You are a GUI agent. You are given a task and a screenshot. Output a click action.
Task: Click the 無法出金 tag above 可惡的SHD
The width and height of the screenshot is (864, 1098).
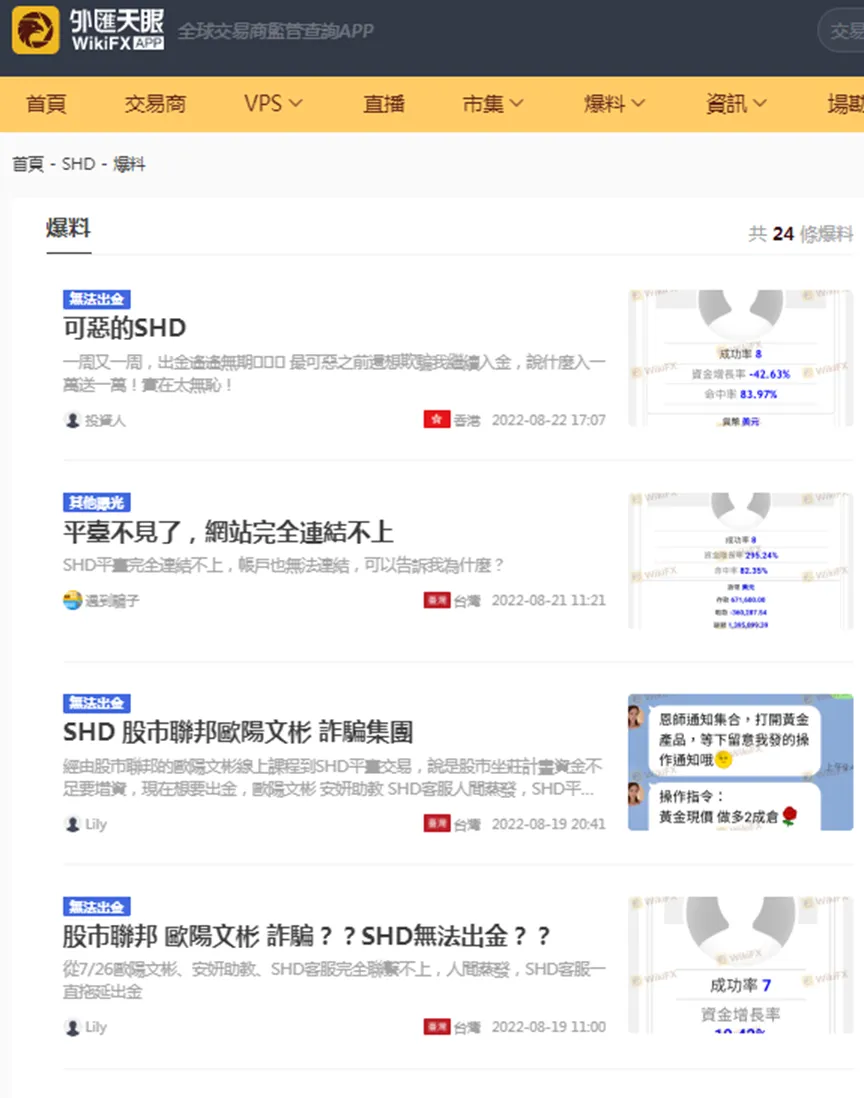click(97, 299)
